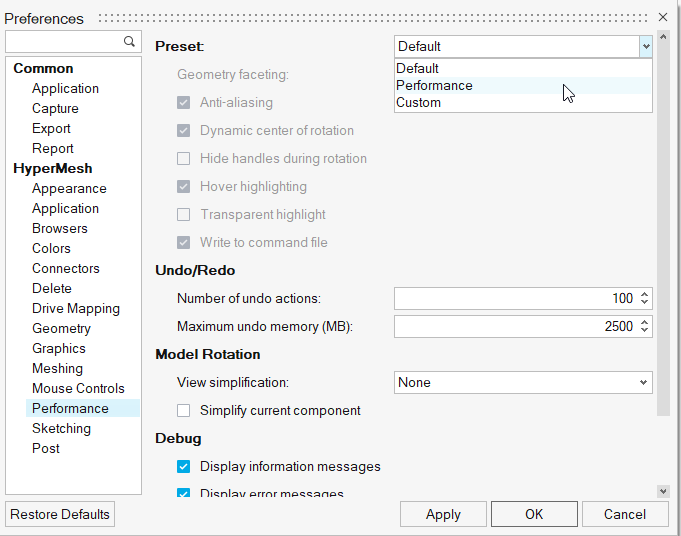The image size is (681, 536).
Task: Click the preferences search field
Action: pyautogui.click(x=73, y=42)
